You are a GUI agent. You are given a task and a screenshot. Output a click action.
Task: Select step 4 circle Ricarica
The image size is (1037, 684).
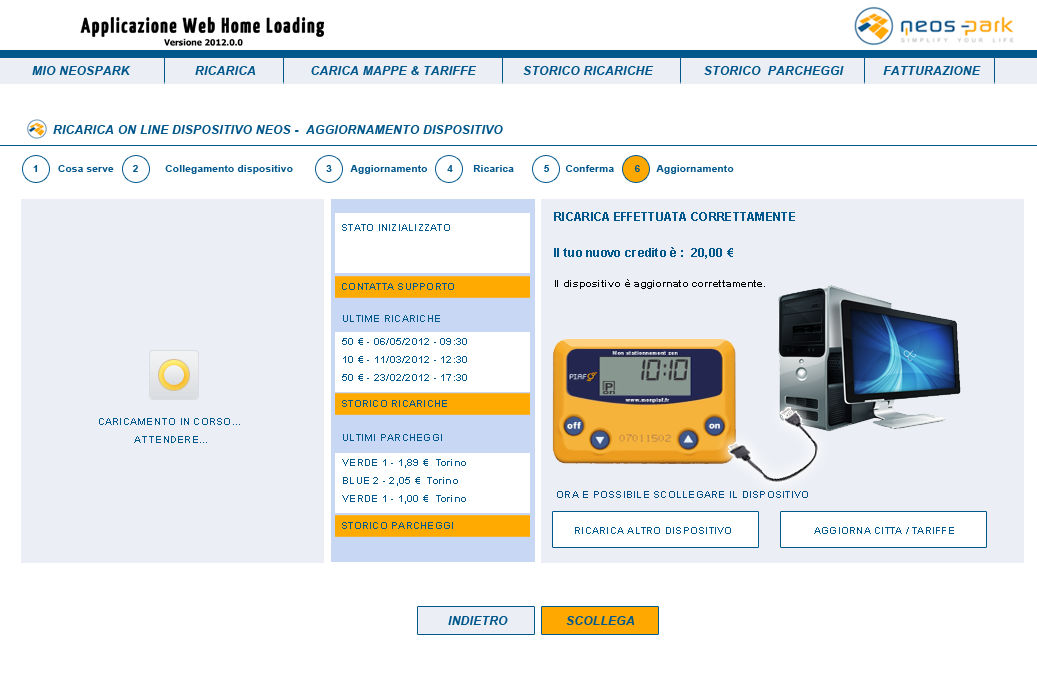(449, 169)
